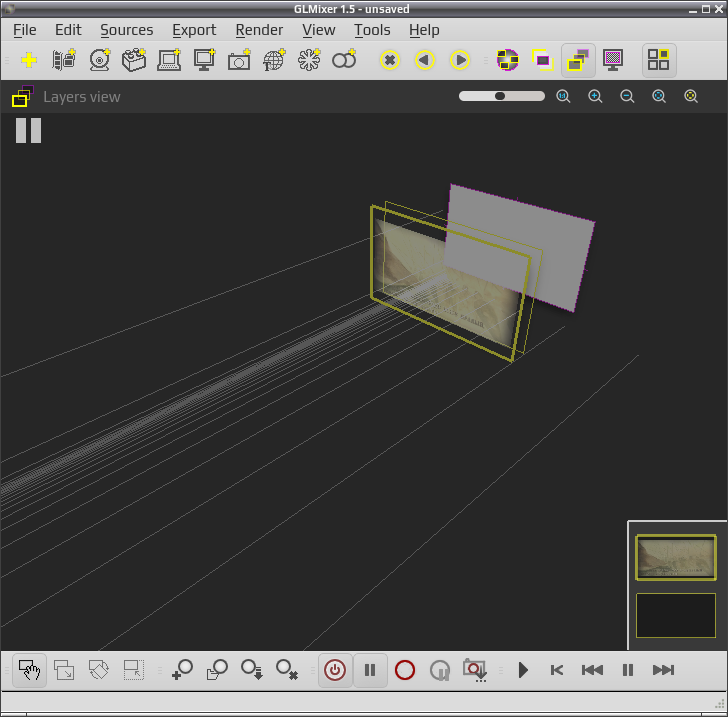
Task: Delete current source with the yellow X
Action: click(x=390, y=60)
